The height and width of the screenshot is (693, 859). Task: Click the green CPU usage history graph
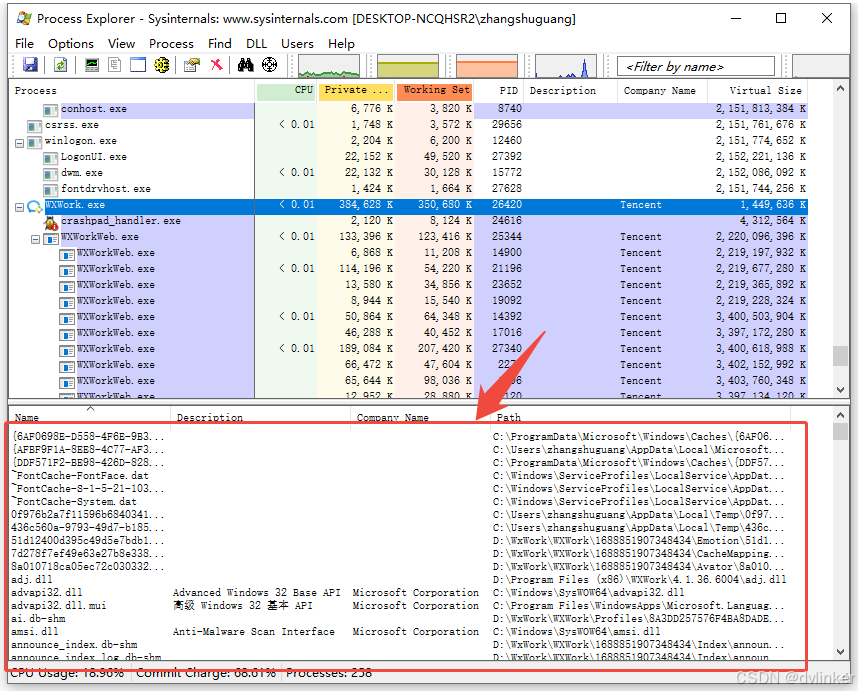(x=329, y=66)
